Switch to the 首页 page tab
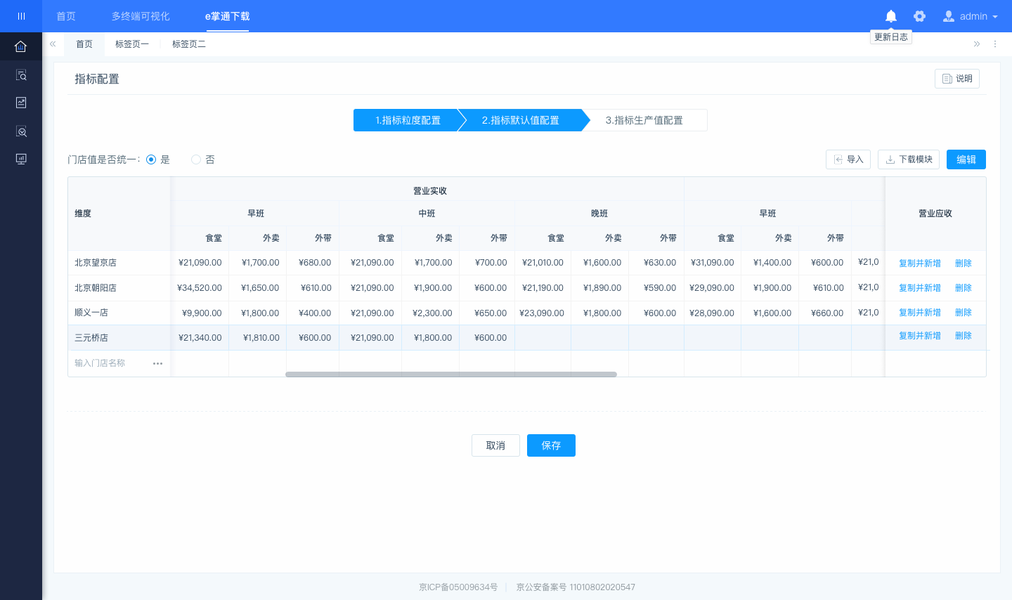1012x600 pixels. [x=84, y=44]
